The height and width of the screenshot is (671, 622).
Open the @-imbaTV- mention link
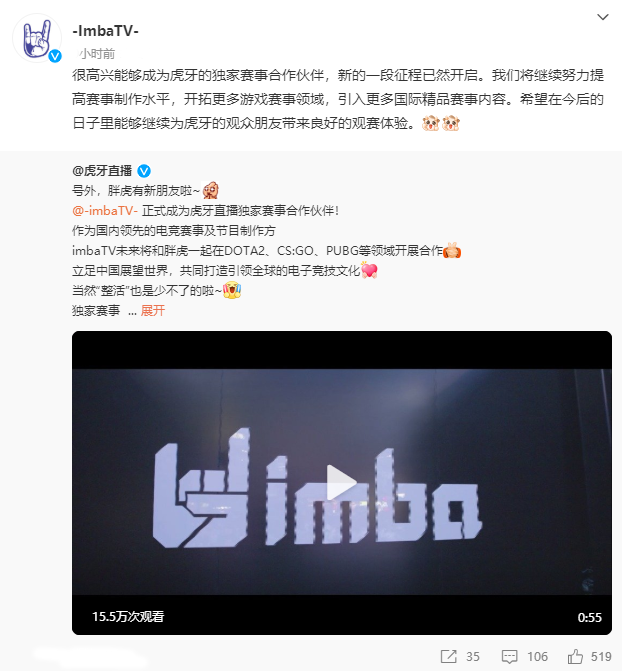click(x=105, y=211)
